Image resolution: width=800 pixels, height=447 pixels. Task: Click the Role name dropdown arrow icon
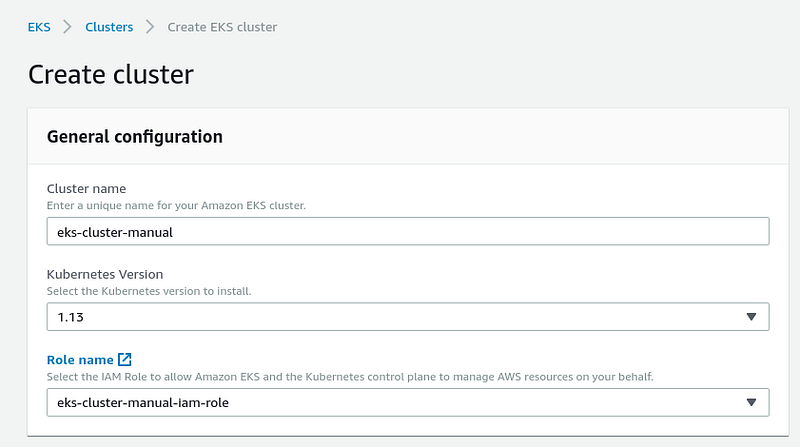pos(751,403)
